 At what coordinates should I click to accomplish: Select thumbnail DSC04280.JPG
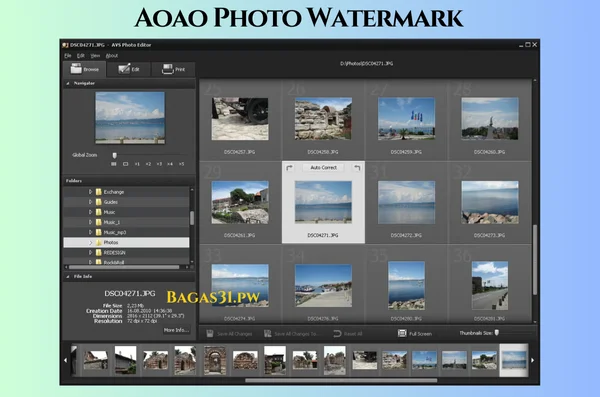coord(406,286)
